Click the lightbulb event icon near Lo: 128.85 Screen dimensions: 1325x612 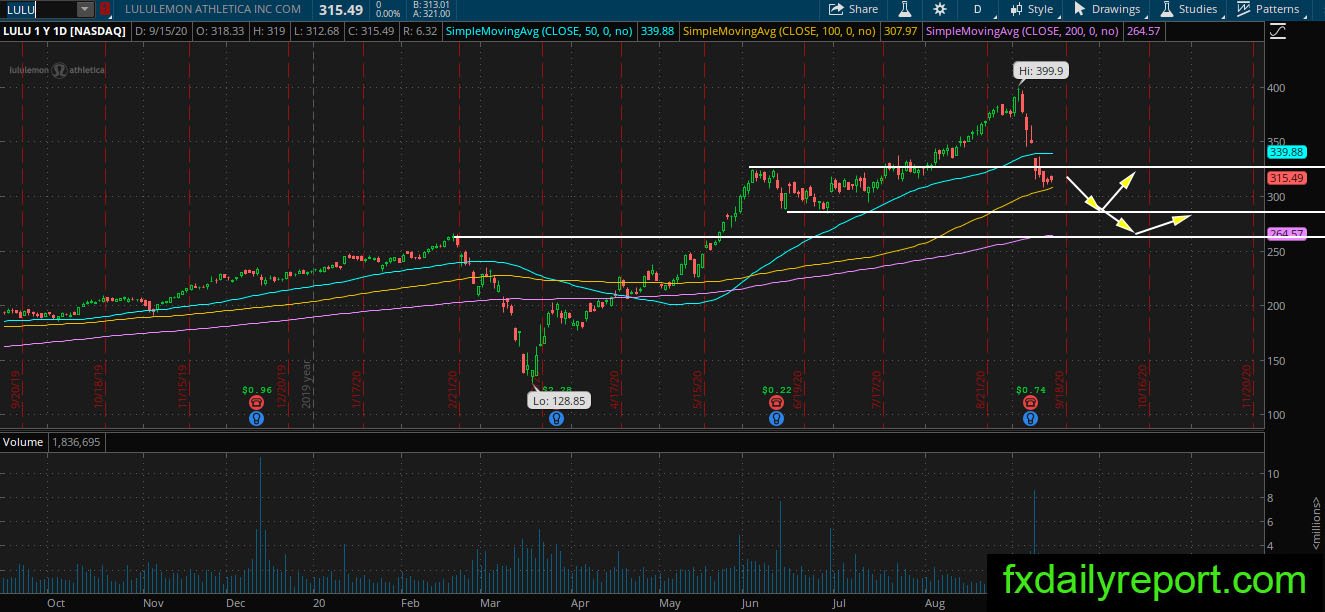(556, 419)
